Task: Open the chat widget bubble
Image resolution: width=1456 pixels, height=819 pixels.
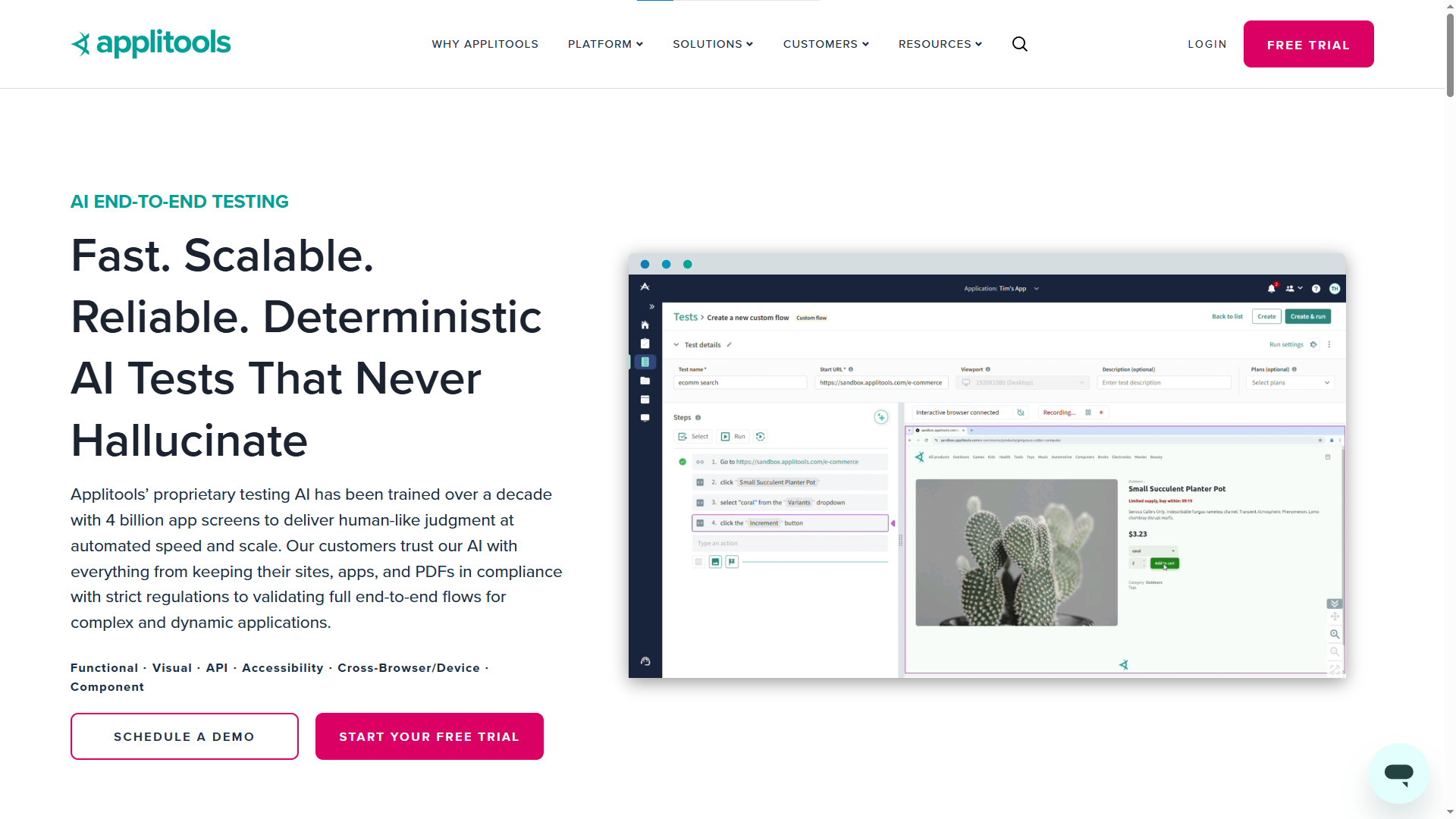Action: click(1398, 773)
